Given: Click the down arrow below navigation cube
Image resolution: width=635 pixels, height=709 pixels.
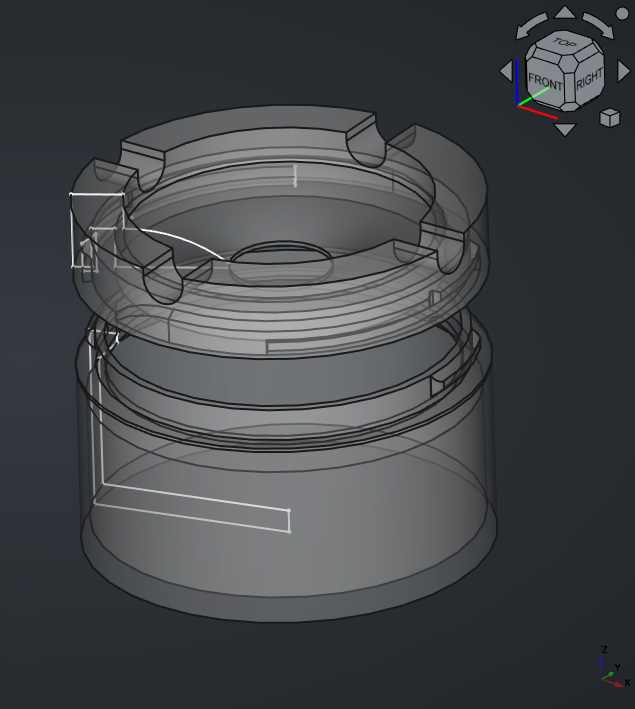Looking at the screenshot, I should pyautogui.click(x=565, y=129).
